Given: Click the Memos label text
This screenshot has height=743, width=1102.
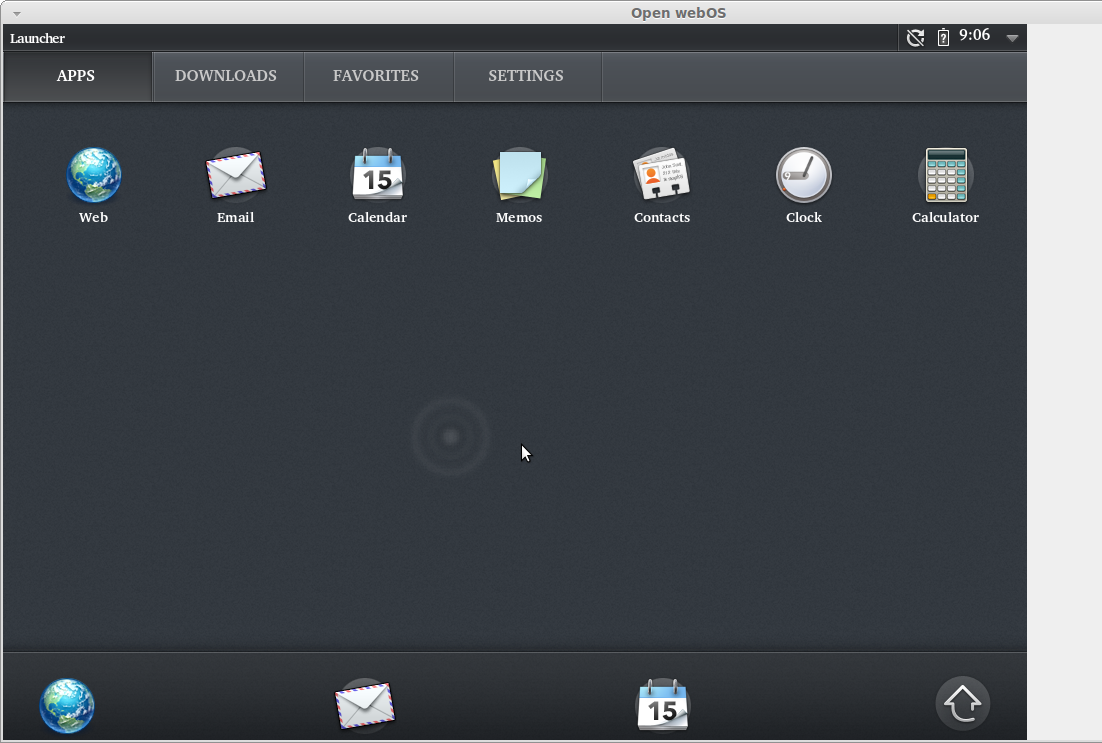Looking at the screenshot, I should click(519, 217).
